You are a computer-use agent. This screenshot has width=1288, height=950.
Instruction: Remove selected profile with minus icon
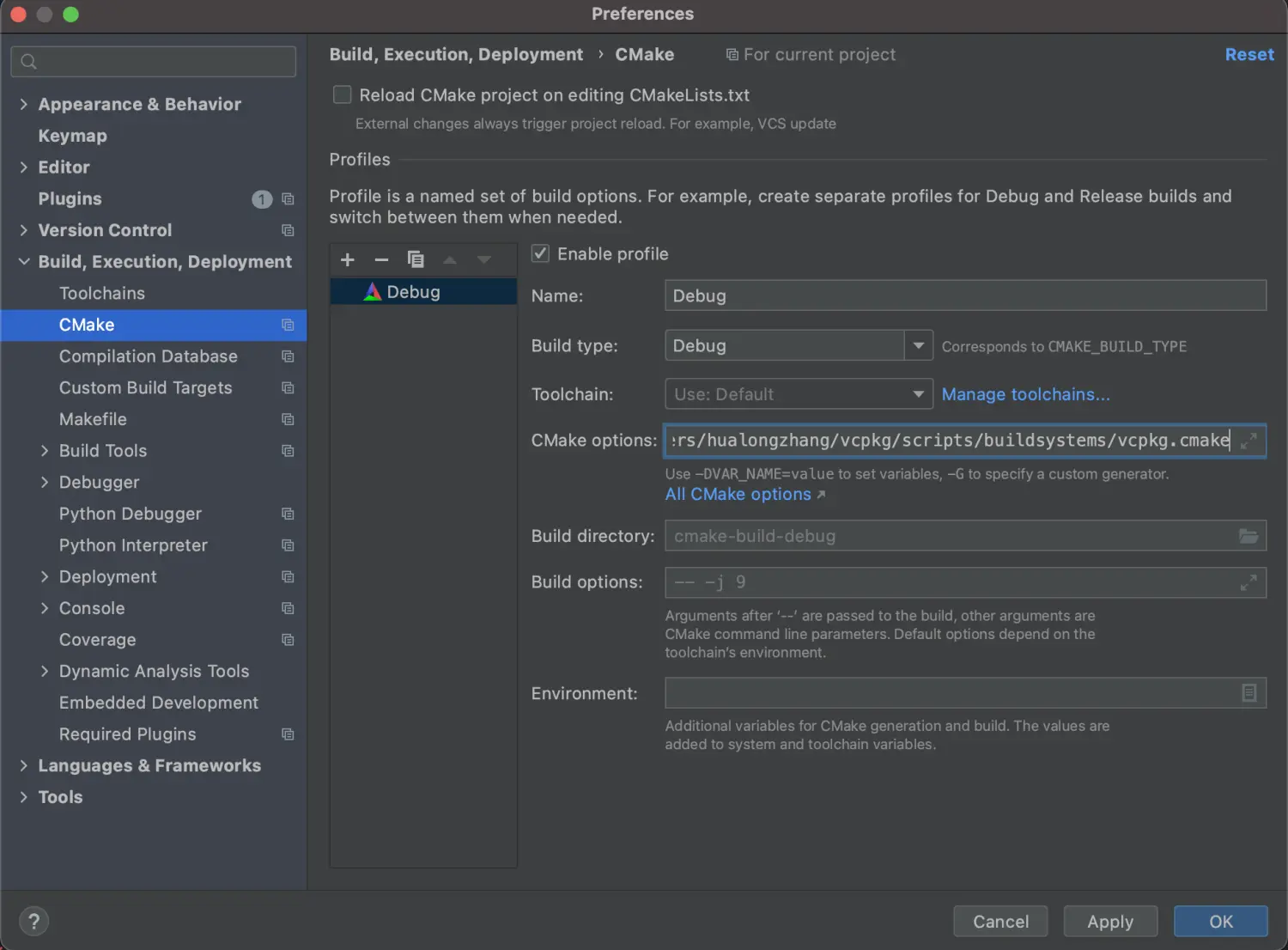pyautogui.click(x=381, y=259)
